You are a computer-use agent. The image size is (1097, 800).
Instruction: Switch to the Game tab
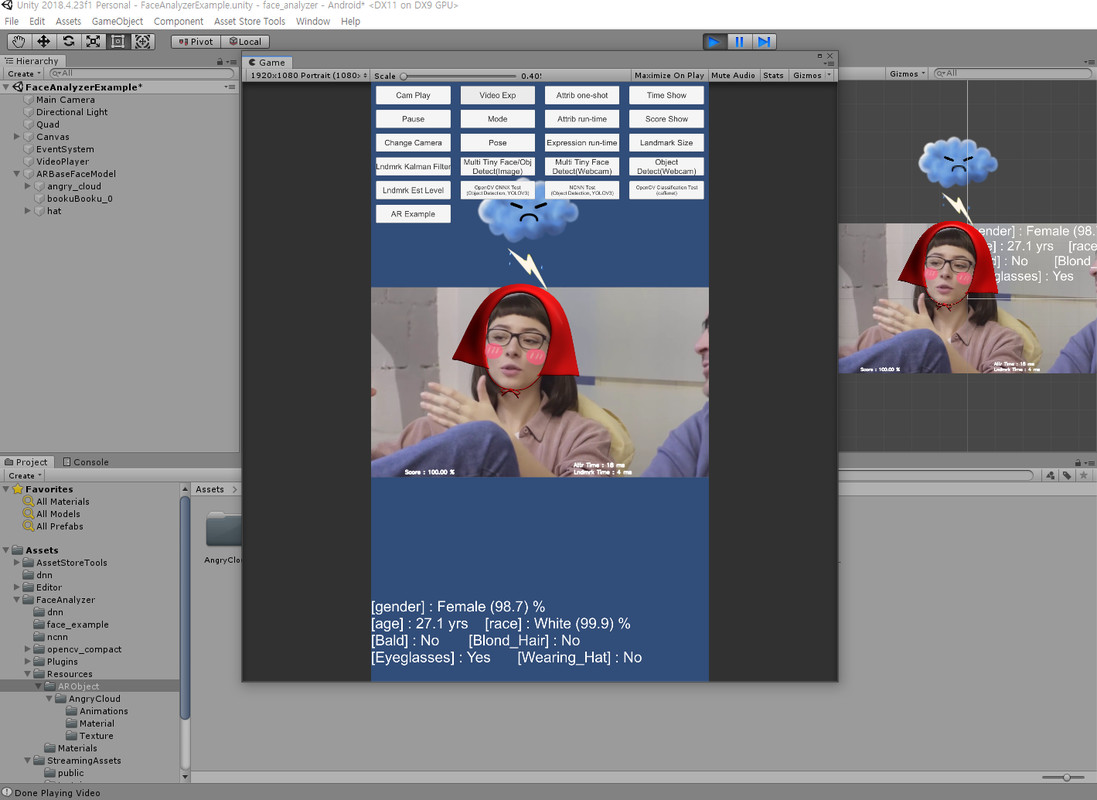click(267, 62)
